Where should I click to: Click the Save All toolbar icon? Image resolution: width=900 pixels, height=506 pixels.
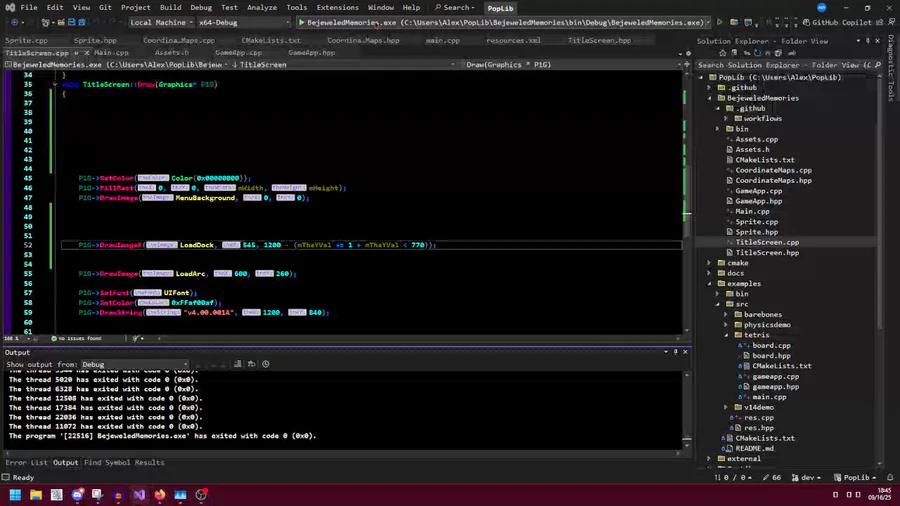(x=82, y=22)
